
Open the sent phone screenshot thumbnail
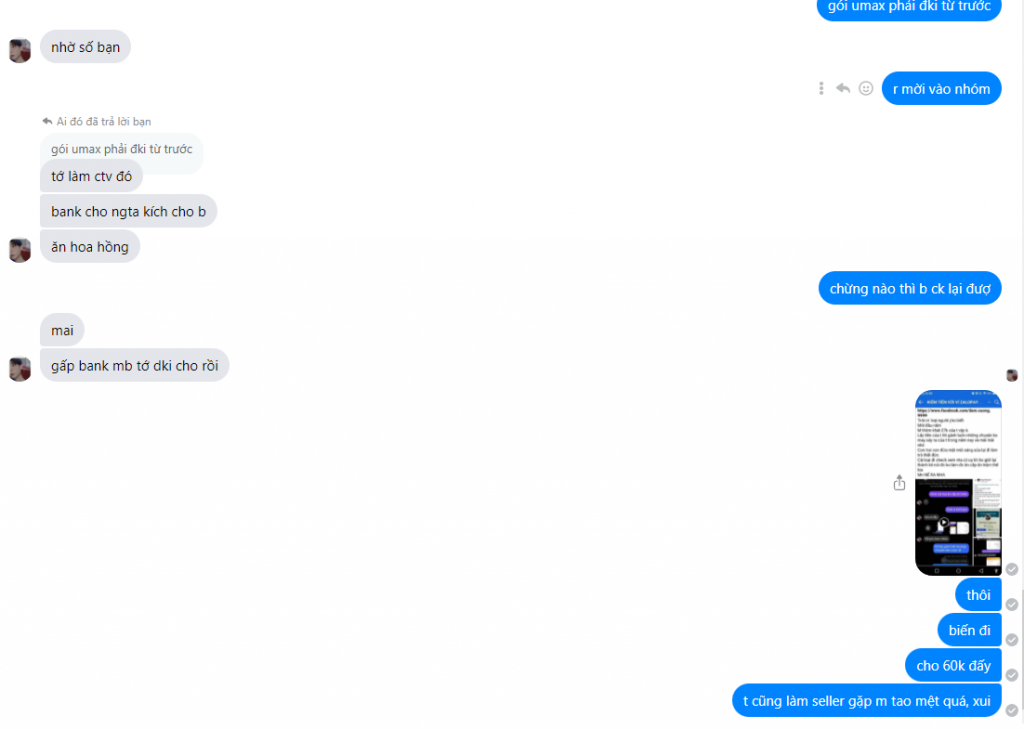coord(958,483)
